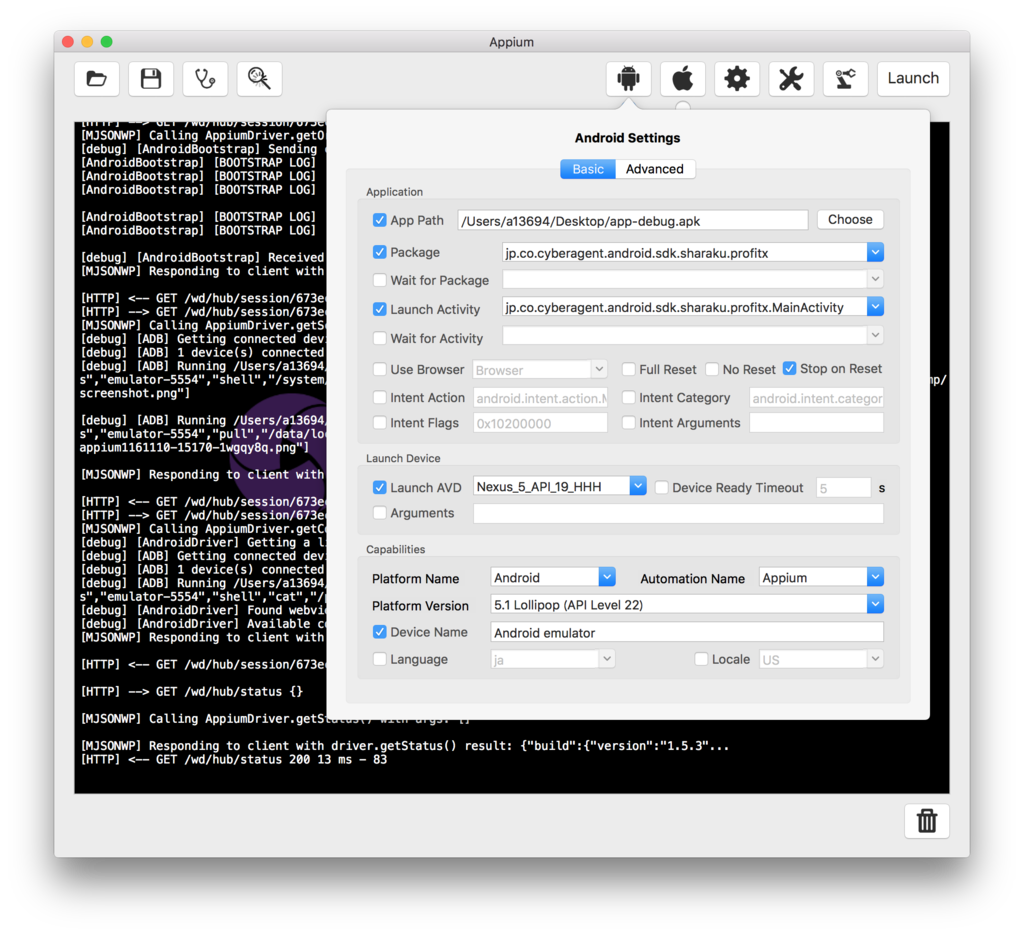Open the Platform Name dropdown

coord(607,577)
